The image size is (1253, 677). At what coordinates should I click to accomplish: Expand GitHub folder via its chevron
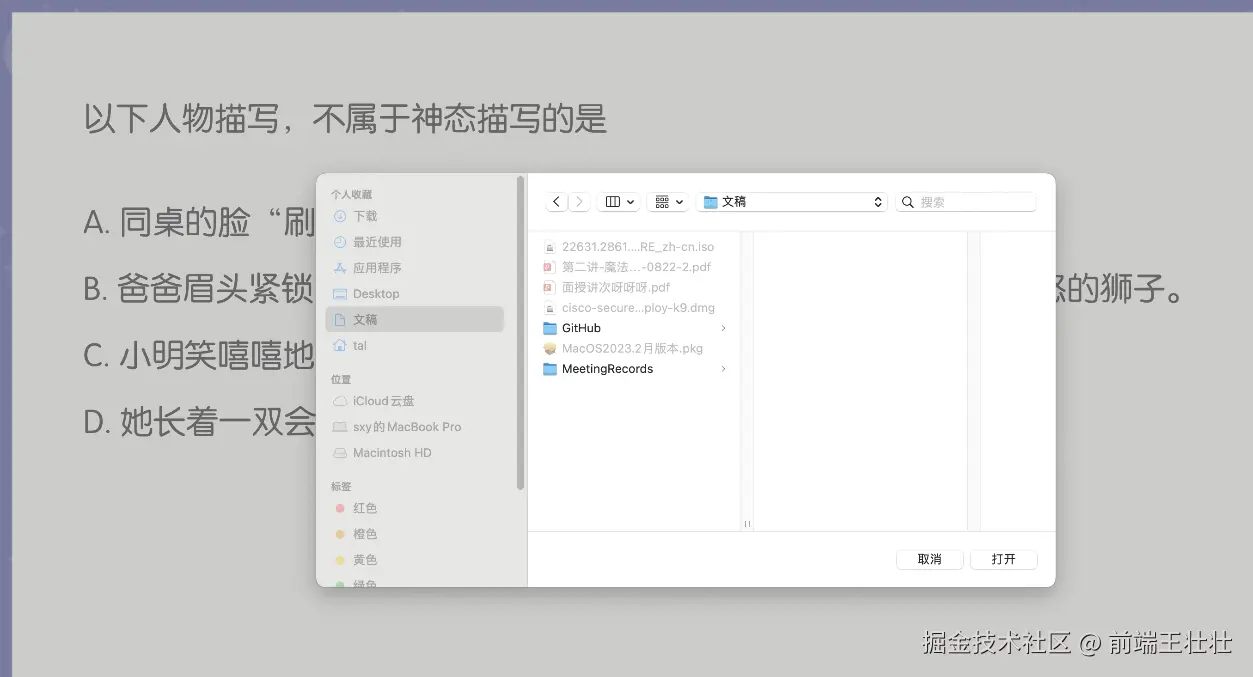[x=723, y=328]
